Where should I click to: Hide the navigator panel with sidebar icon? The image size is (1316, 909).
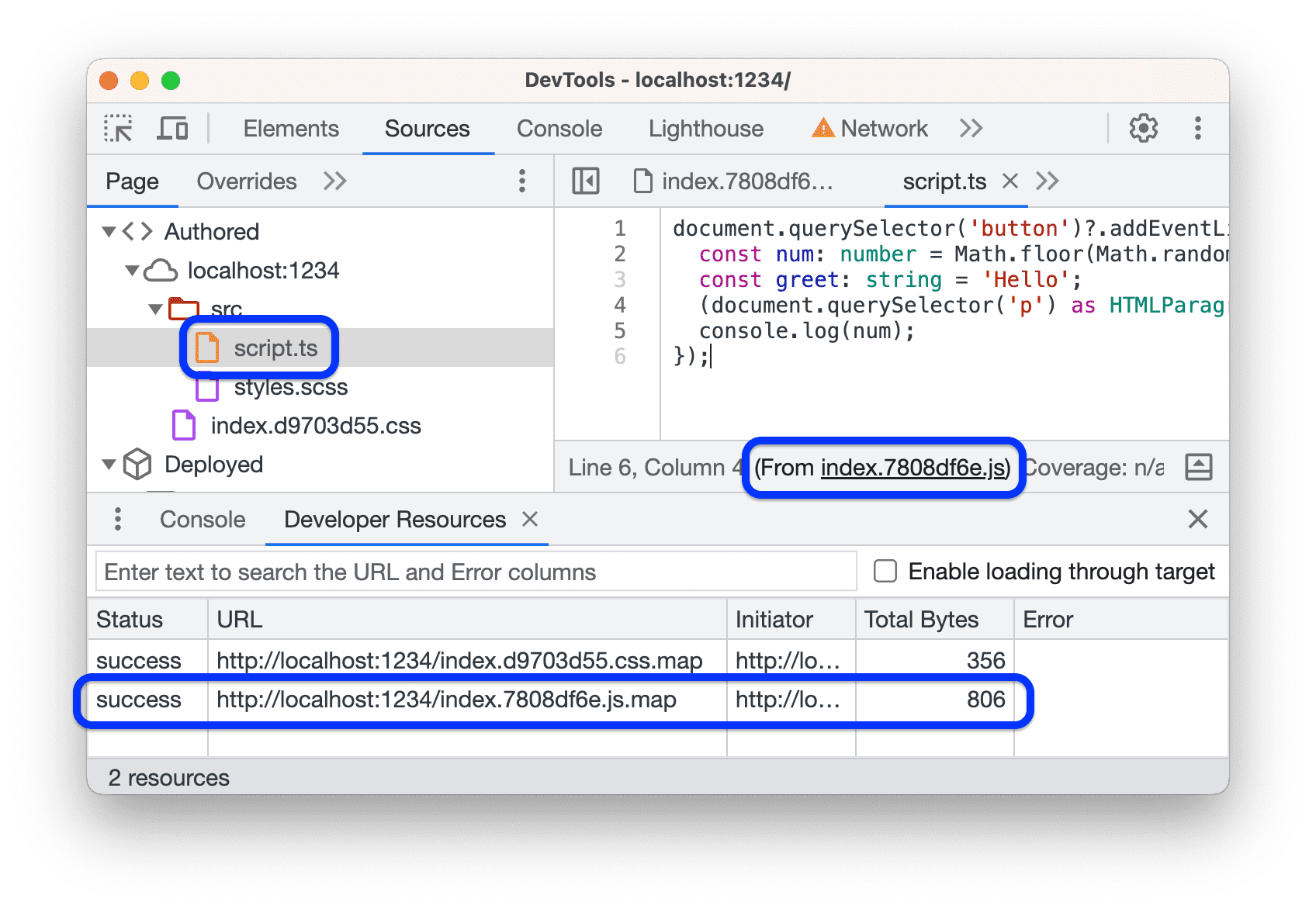click(x=586, y=181)
